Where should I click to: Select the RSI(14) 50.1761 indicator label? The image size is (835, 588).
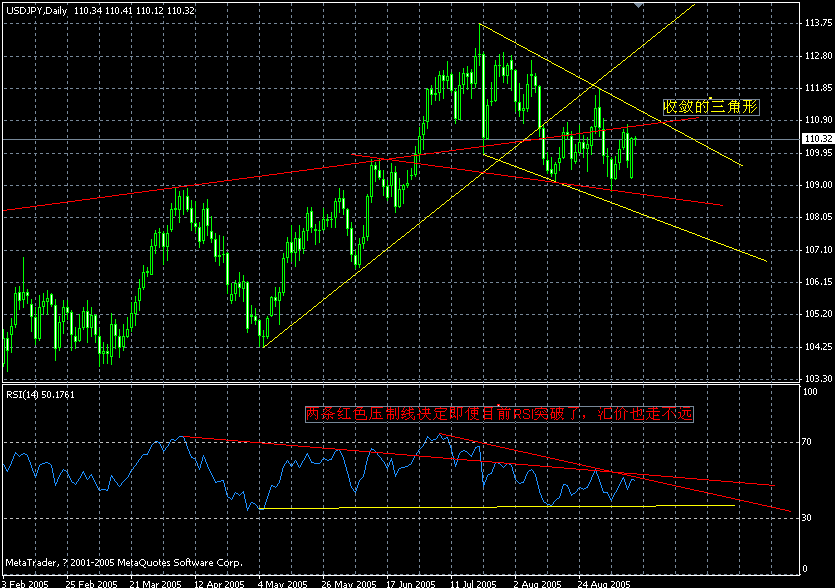point(40,392)
